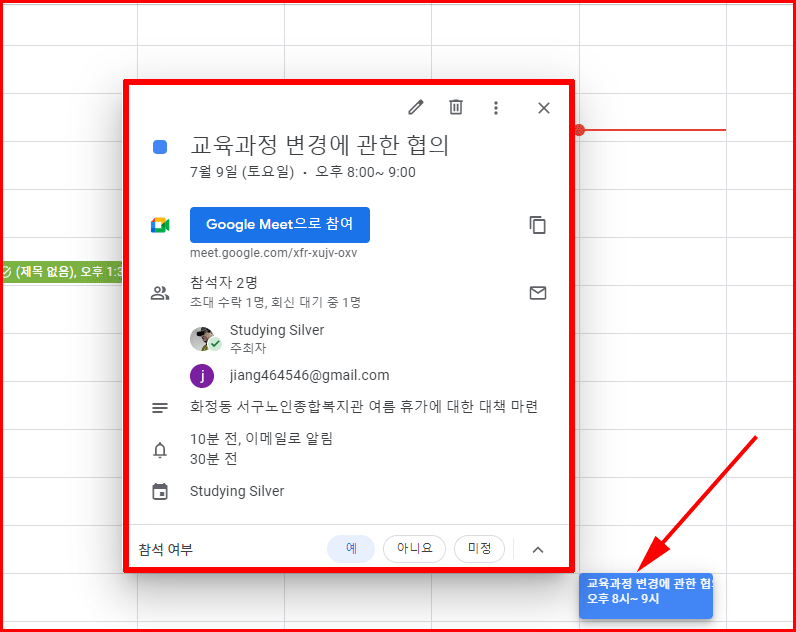This screenshot has height=632, width=796.
Task: Click the Studying Silver calendar name
Action: point(237,491)
